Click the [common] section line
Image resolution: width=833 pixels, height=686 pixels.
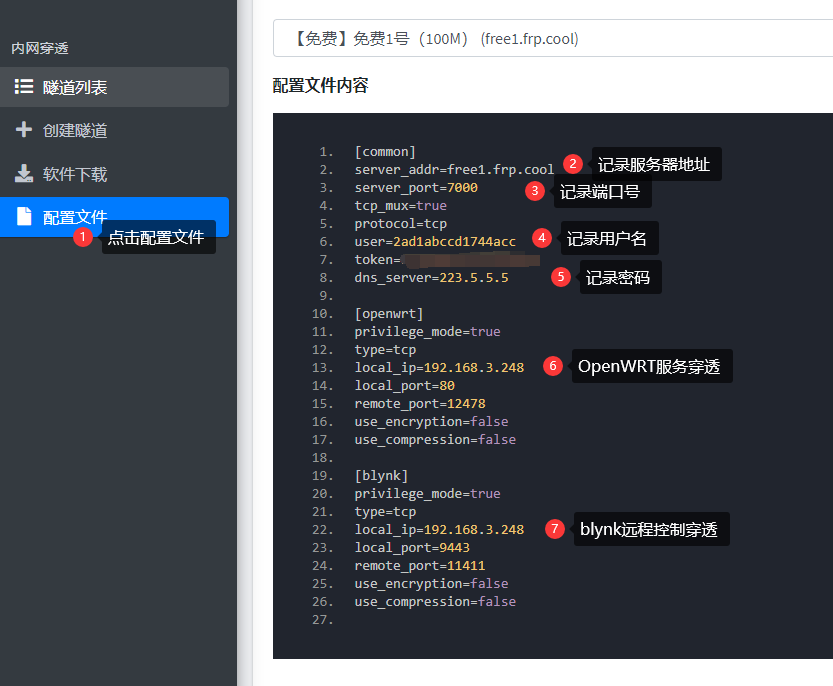coord(385,152)
